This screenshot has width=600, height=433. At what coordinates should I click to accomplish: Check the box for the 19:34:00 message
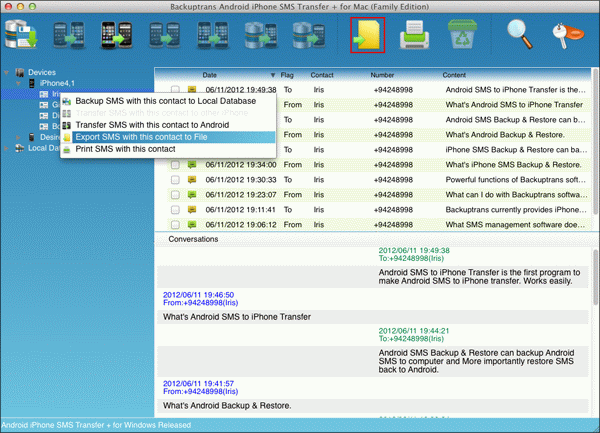coord(175,165)
